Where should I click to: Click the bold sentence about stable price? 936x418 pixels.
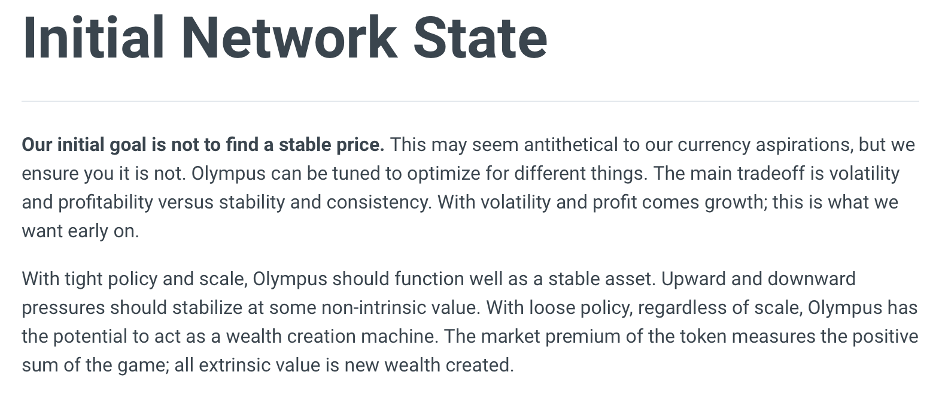click(x=203, y=145)
